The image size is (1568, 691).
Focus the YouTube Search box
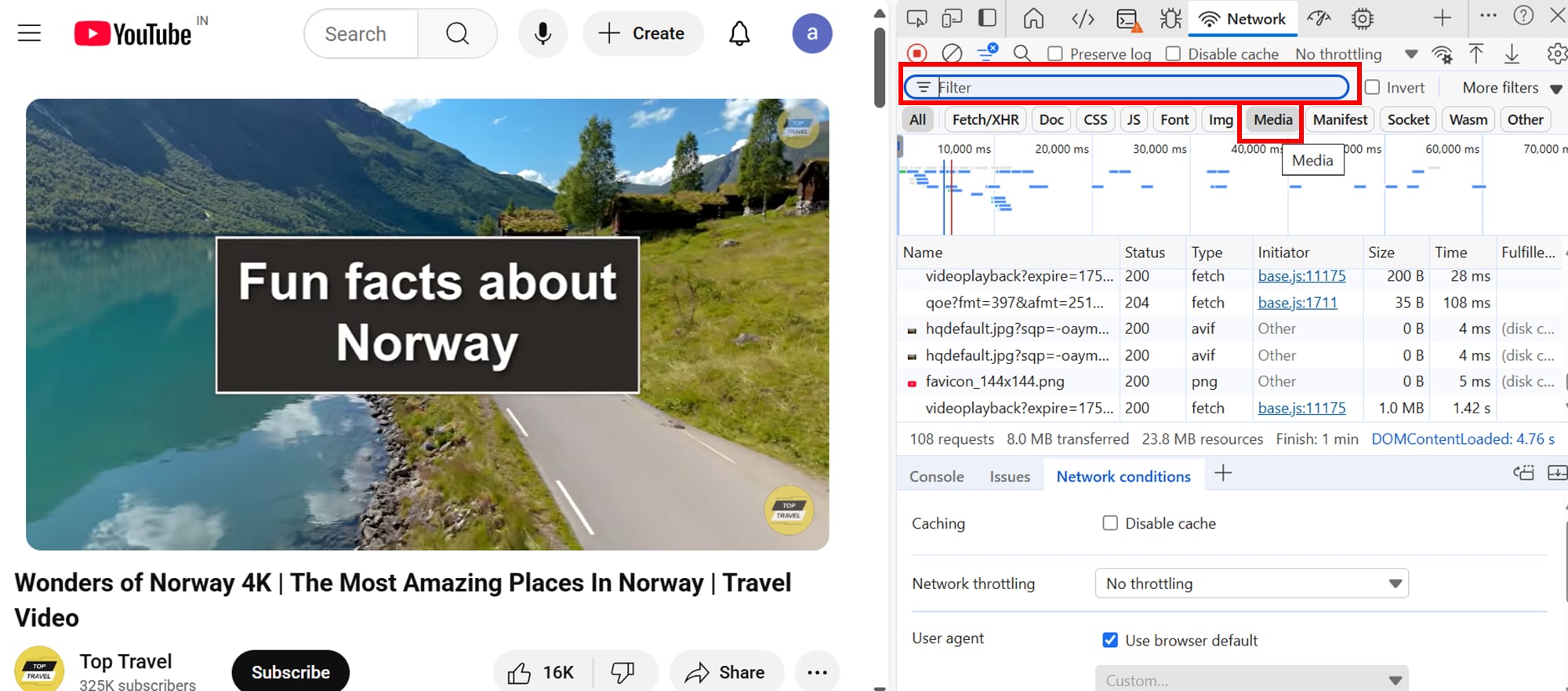[361, 34]
